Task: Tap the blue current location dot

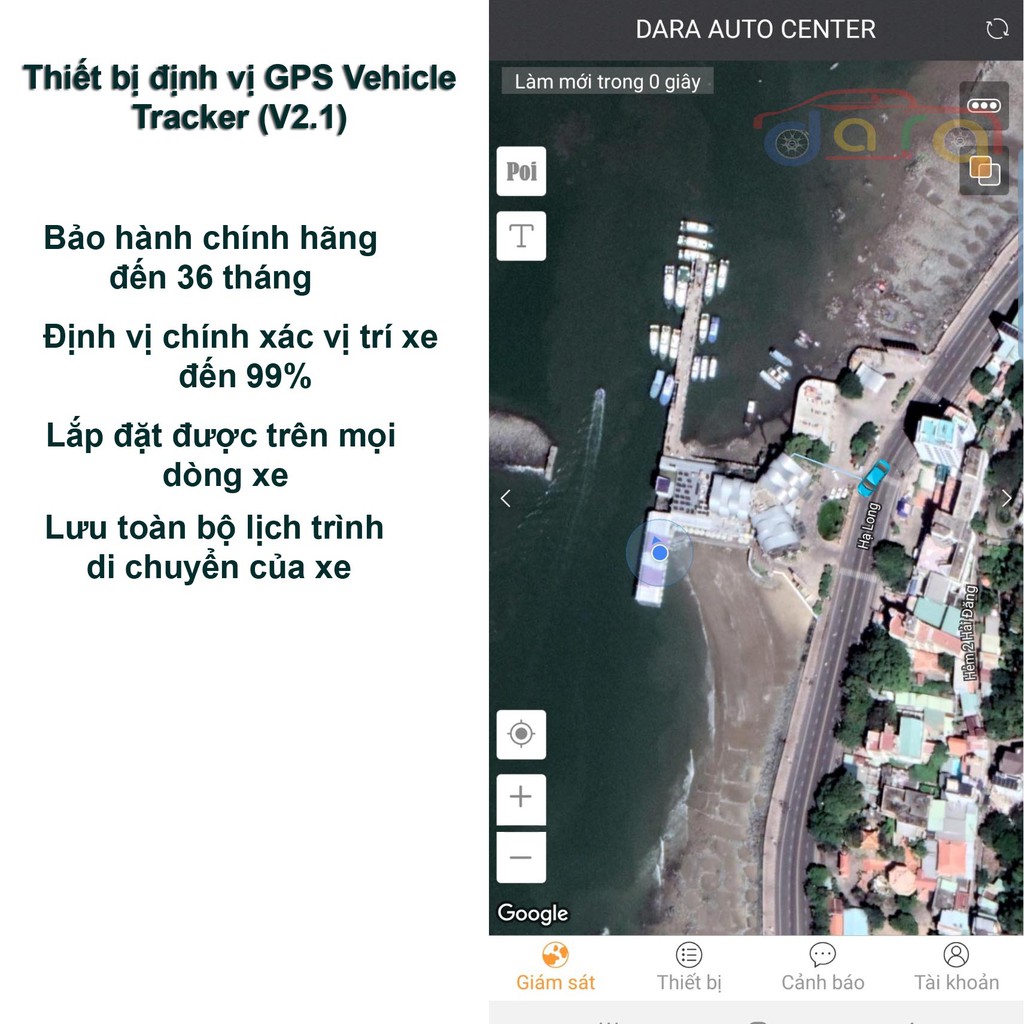Action: pyautogui.click(x=660, y=553)
